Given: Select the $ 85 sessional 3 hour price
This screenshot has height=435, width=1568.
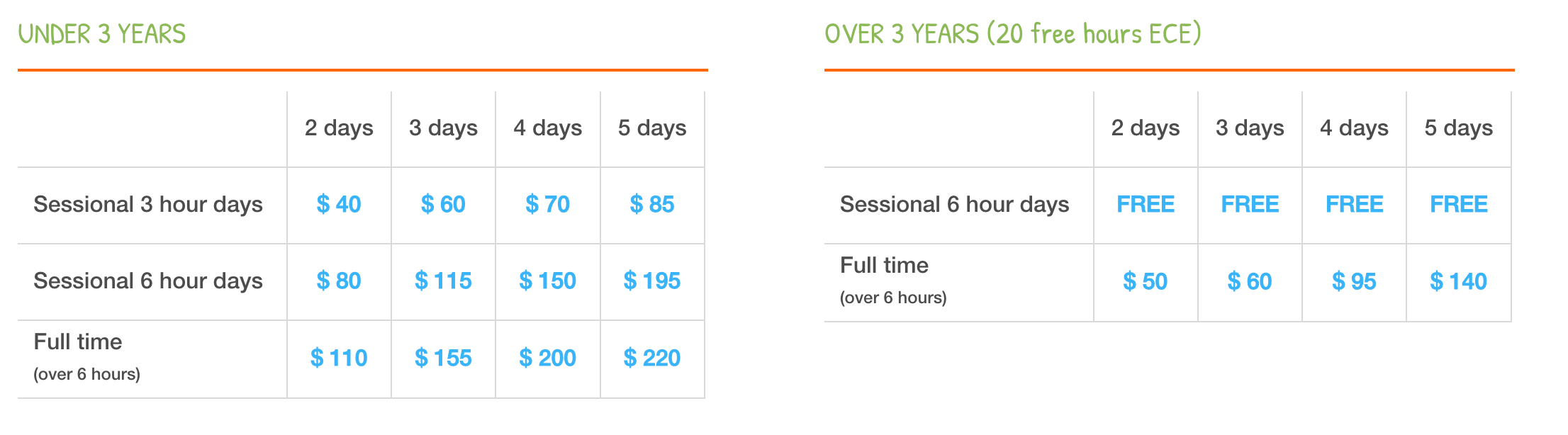Looking at the screenshot, I should [x=652, y=205].
